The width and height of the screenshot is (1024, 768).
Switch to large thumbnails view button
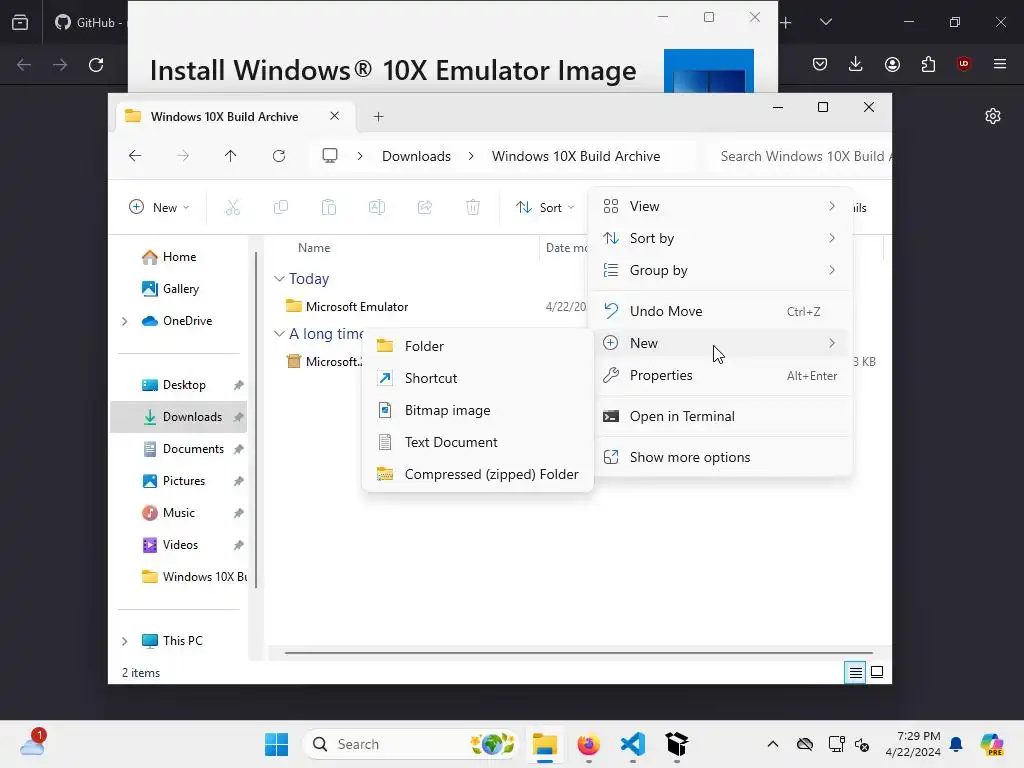coord(877,672)
